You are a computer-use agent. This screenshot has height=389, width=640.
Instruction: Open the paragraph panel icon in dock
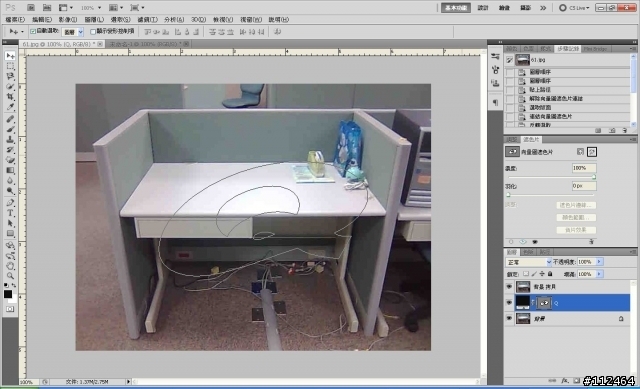click(x=495, y=102)
